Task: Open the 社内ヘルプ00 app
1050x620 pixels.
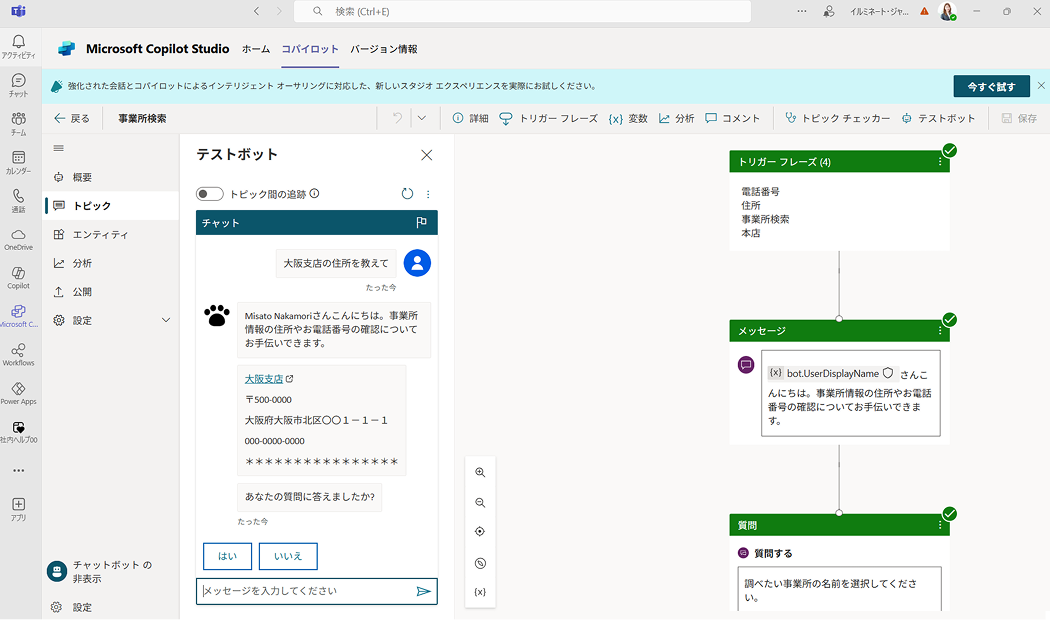Action: click(18, 432)
